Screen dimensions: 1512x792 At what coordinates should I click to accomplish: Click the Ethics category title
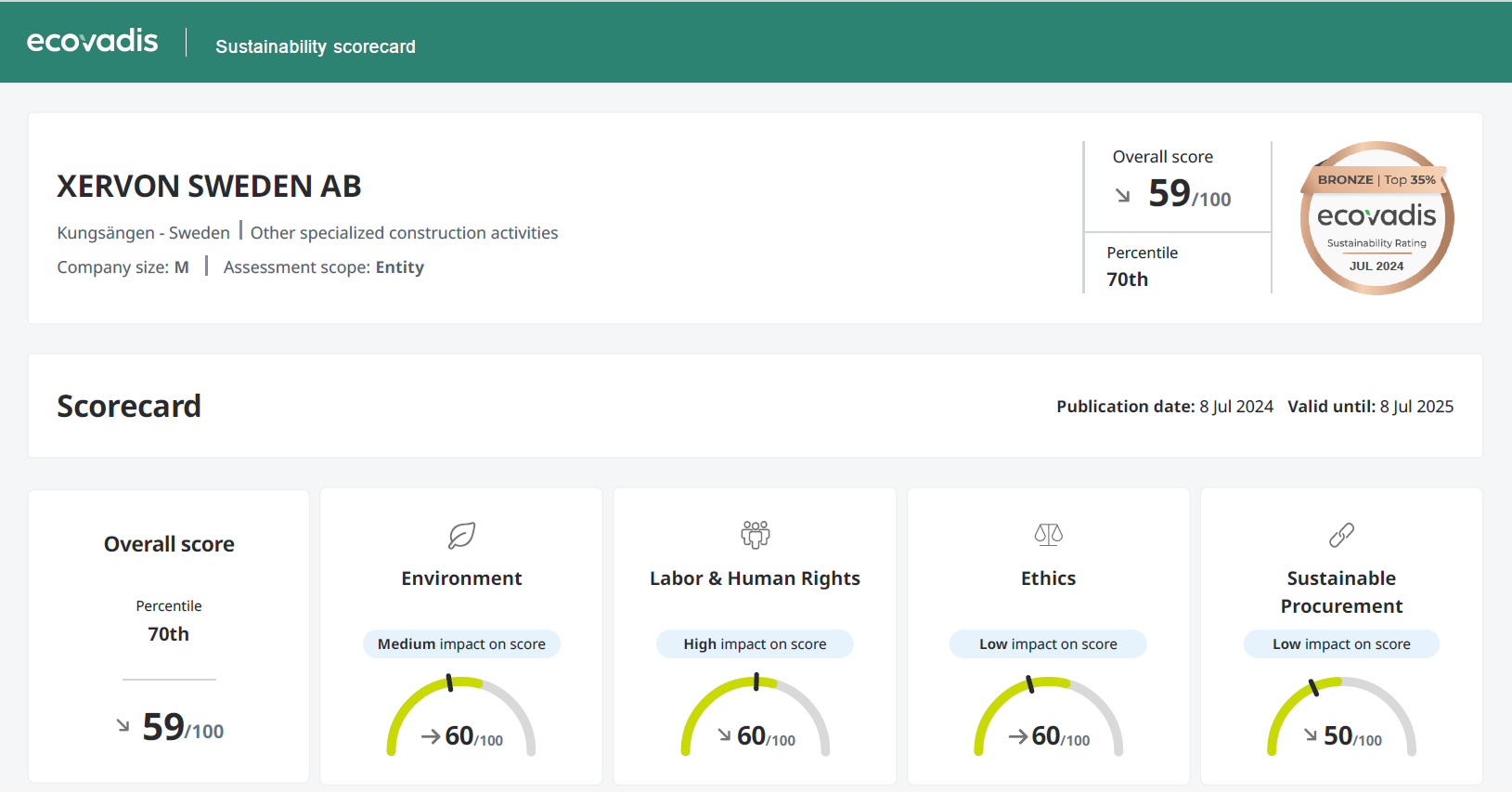[x=1048, y=578]
